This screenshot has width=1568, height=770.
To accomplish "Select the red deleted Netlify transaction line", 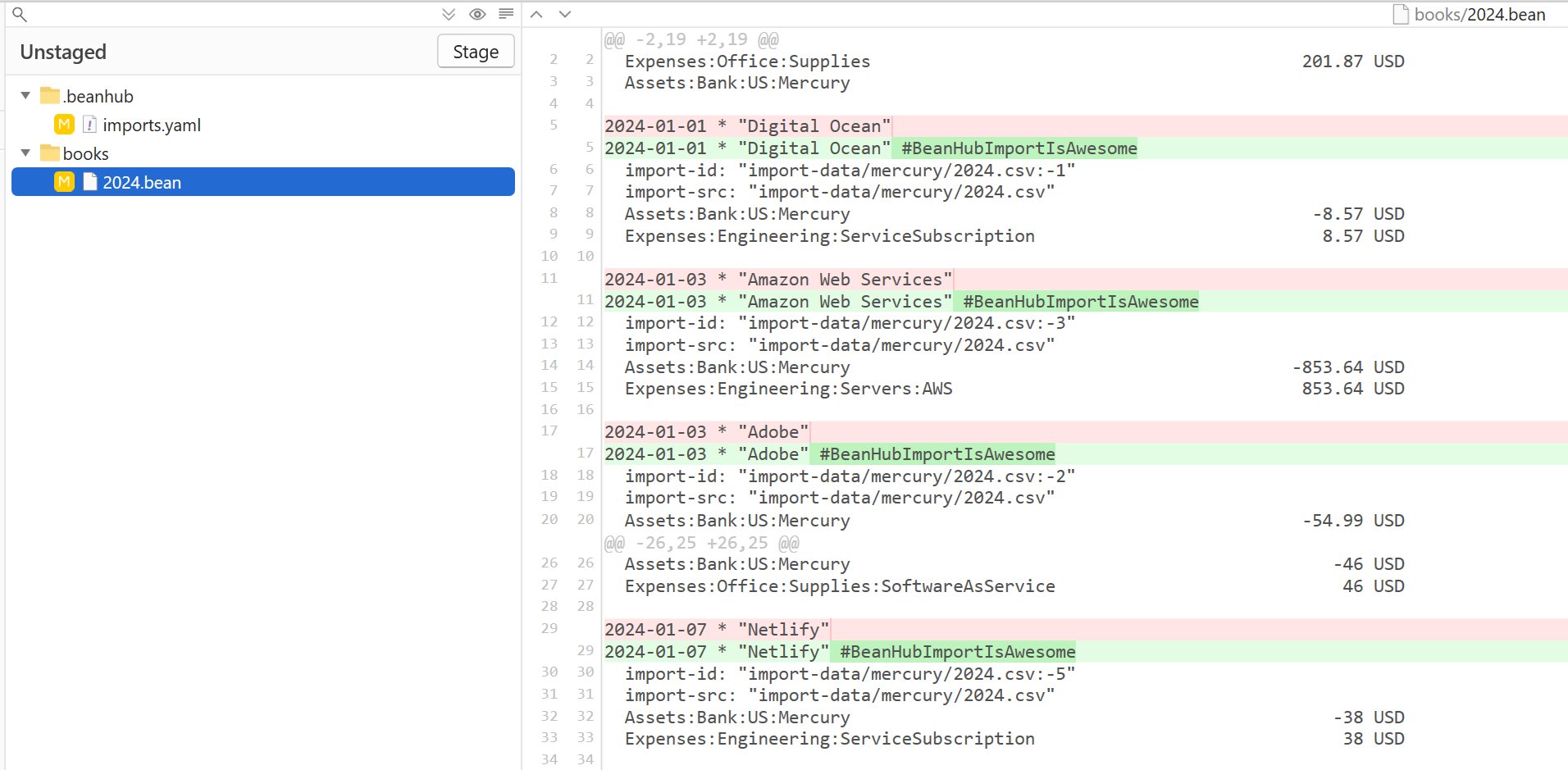I will coord(718,628).
